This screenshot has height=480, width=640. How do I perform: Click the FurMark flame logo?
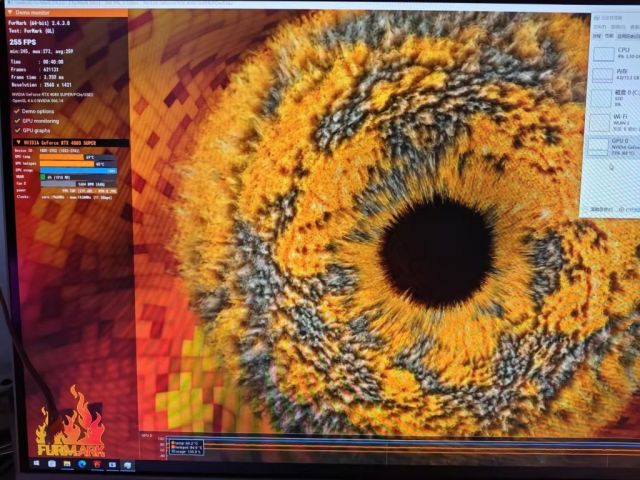pyautogui.click(x=71, y=422)
